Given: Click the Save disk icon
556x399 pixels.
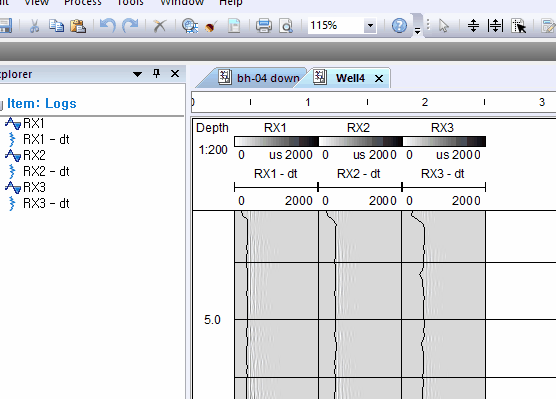Looking at the screenshot, I should coord(5,26).
